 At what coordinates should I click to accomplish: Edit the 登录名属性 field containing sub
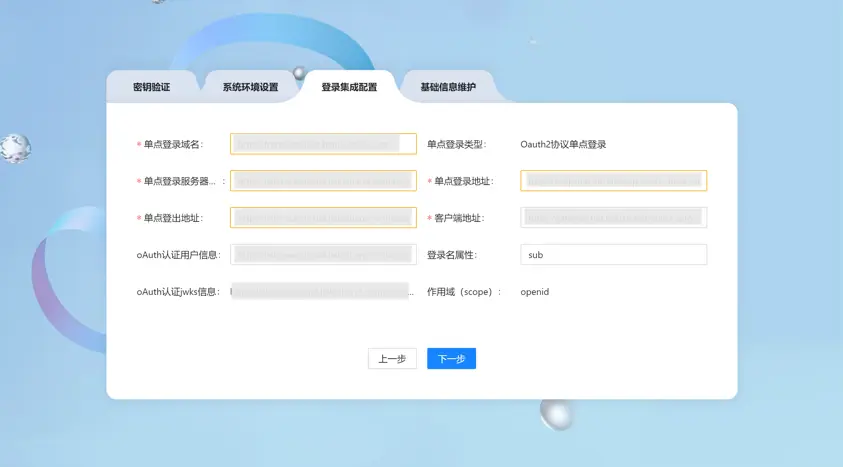tap(613, 255)
